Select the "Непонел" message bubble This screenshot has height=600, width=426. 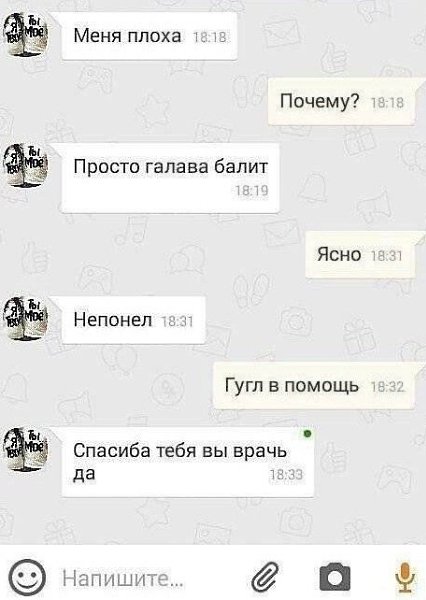click(x=134, y=320)
